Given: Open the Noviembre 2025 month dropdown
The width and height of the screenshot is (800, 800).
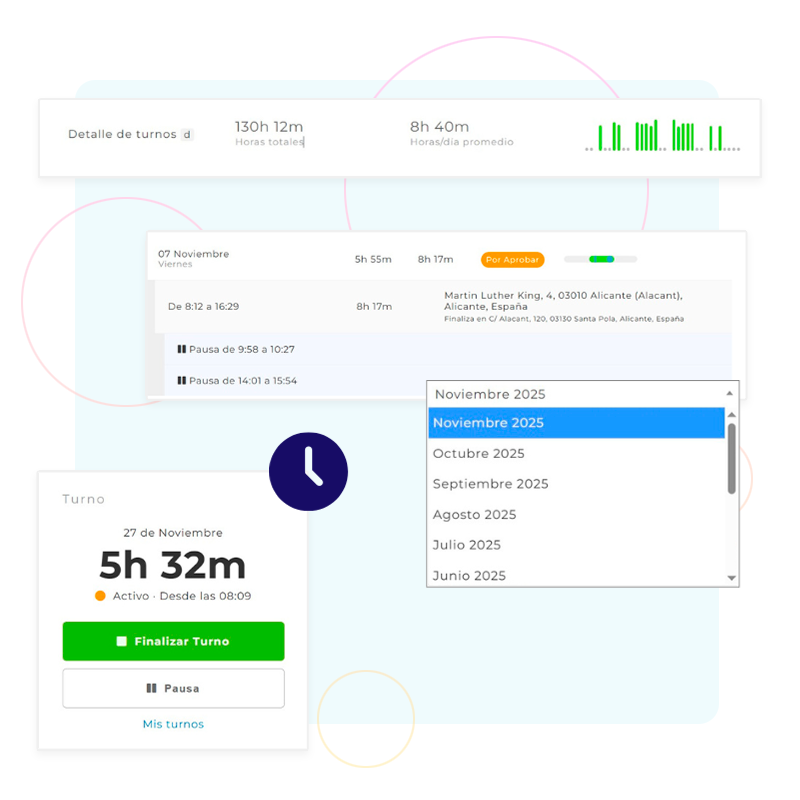Looking at the screenshot, I should (582, 394).
